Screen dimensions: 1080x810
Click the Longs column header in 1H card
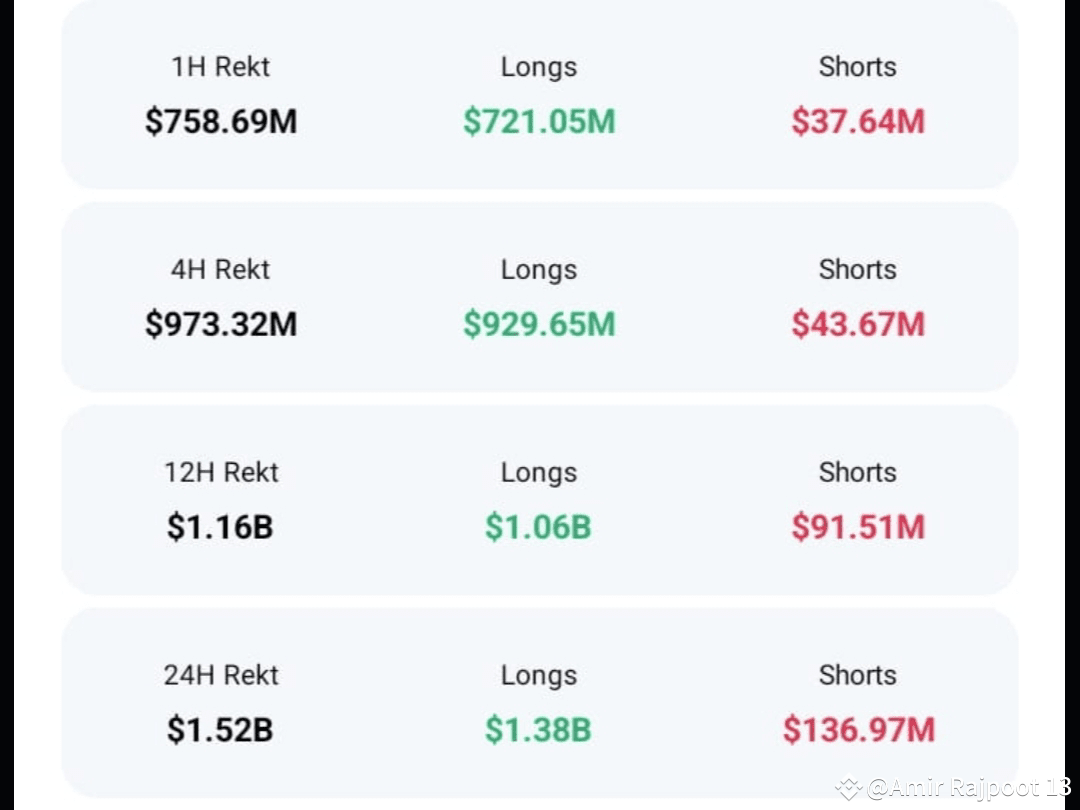pyautogui.click(x=538, y=66)
